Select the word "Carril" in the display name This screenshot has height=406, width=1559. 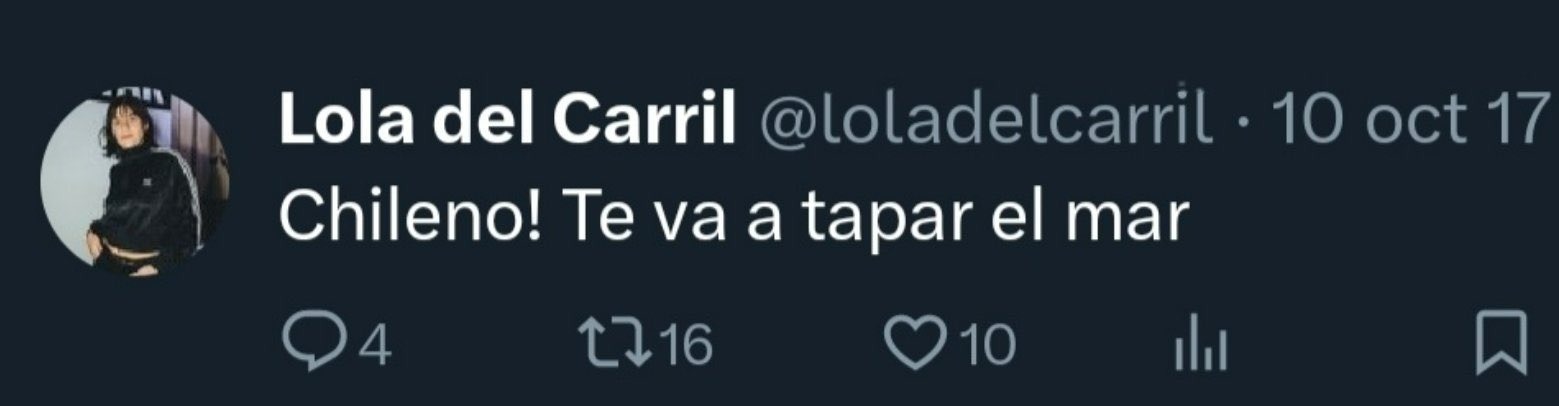click(644, 121)
